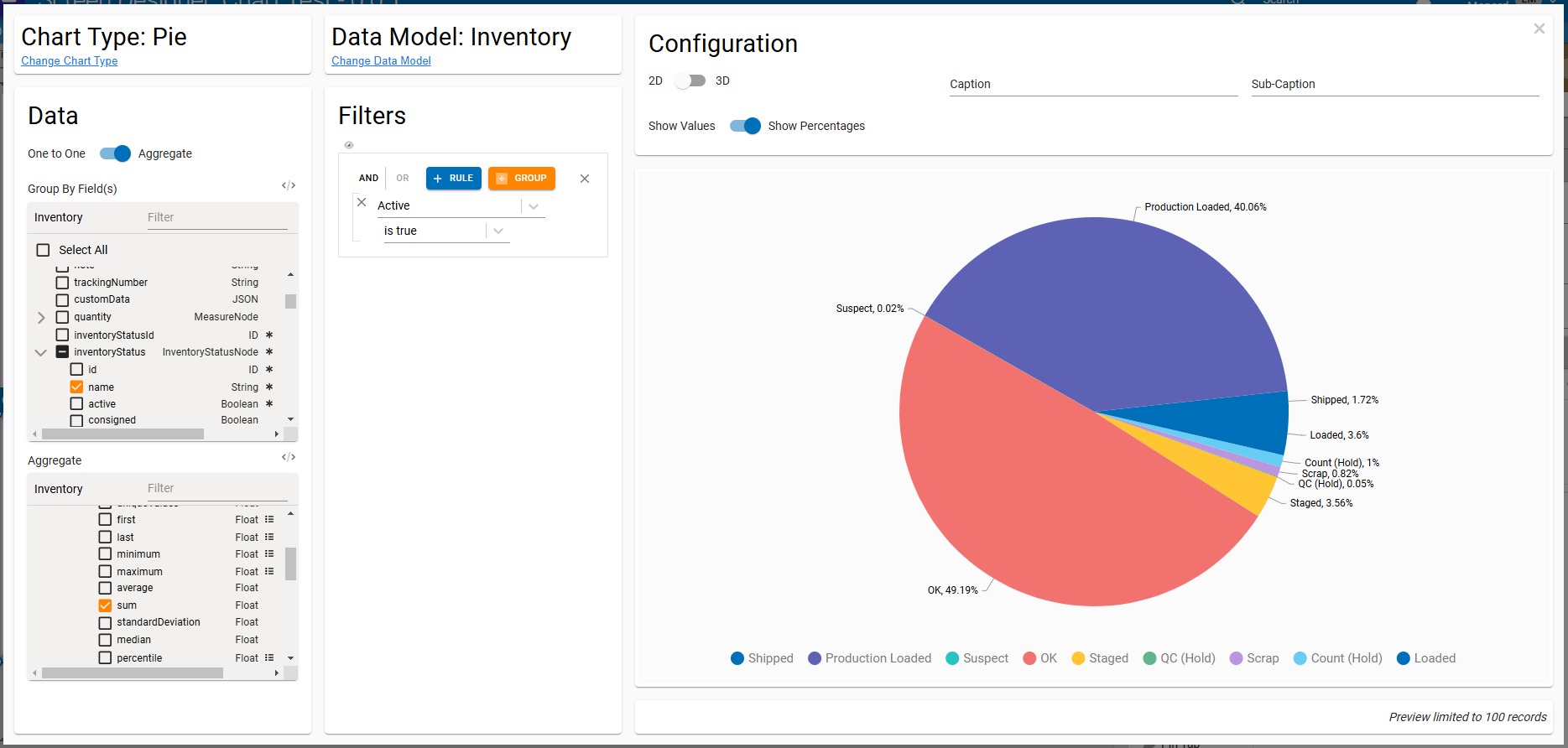This screenshot has width=1568, height=748.
Task: Click asterisk icon on the name field row
Action: coord(269,387)
